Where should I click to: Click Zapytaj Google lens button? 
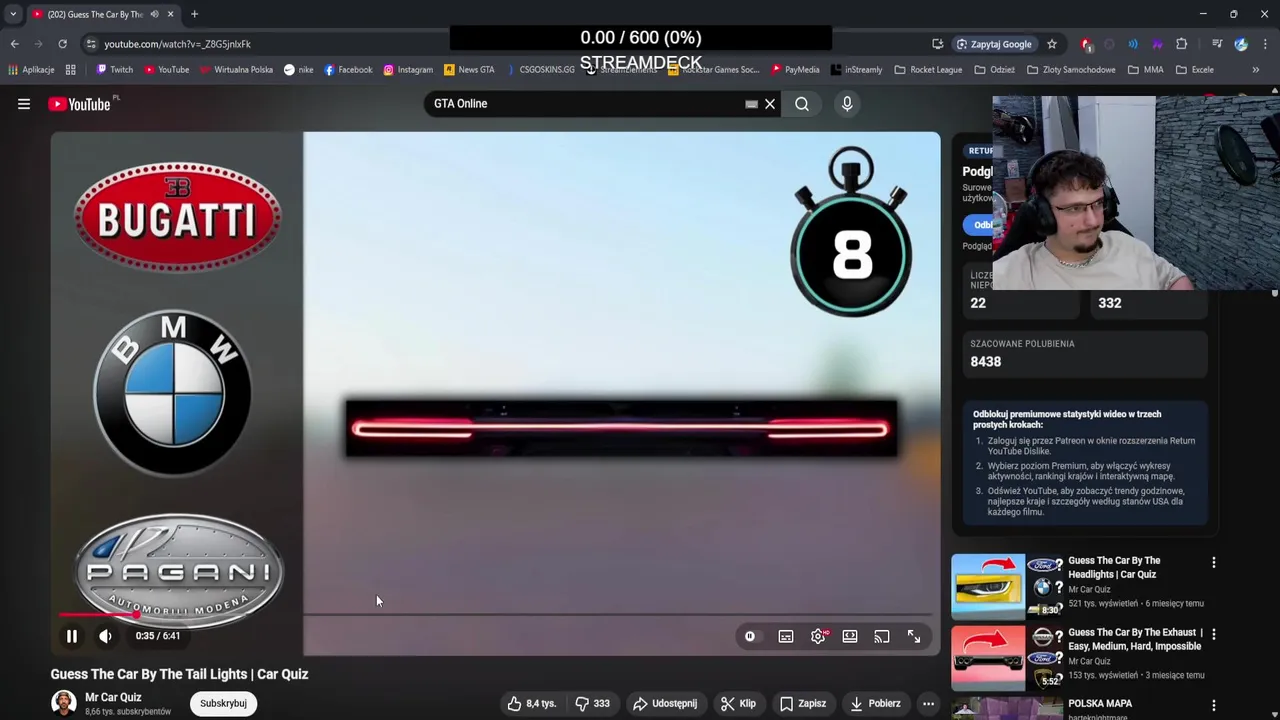tap(994, 44)
